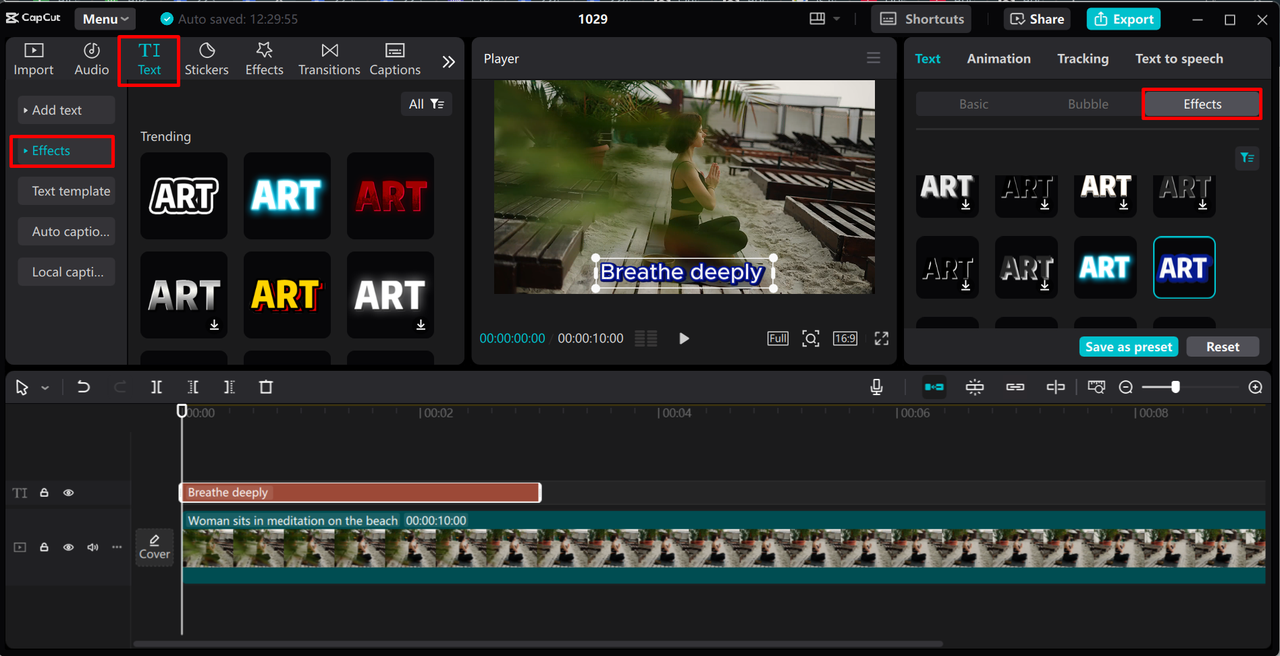Click the text track TI type icon
The height and width of the screenshot is (656, 1280).
pyautogui.click(x=20, y=493)
